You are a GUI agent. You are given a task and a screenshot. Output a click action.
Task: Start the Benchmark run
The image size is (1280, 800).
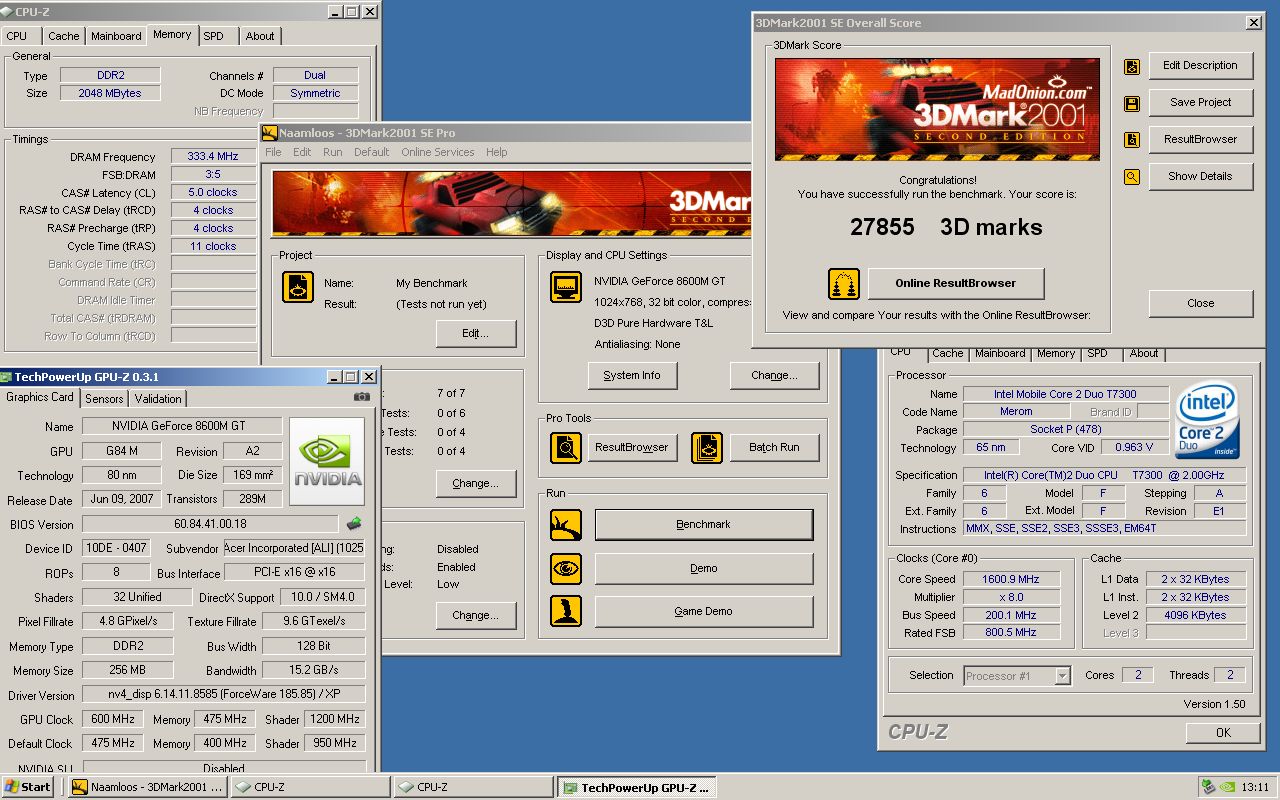pos(704,524)
